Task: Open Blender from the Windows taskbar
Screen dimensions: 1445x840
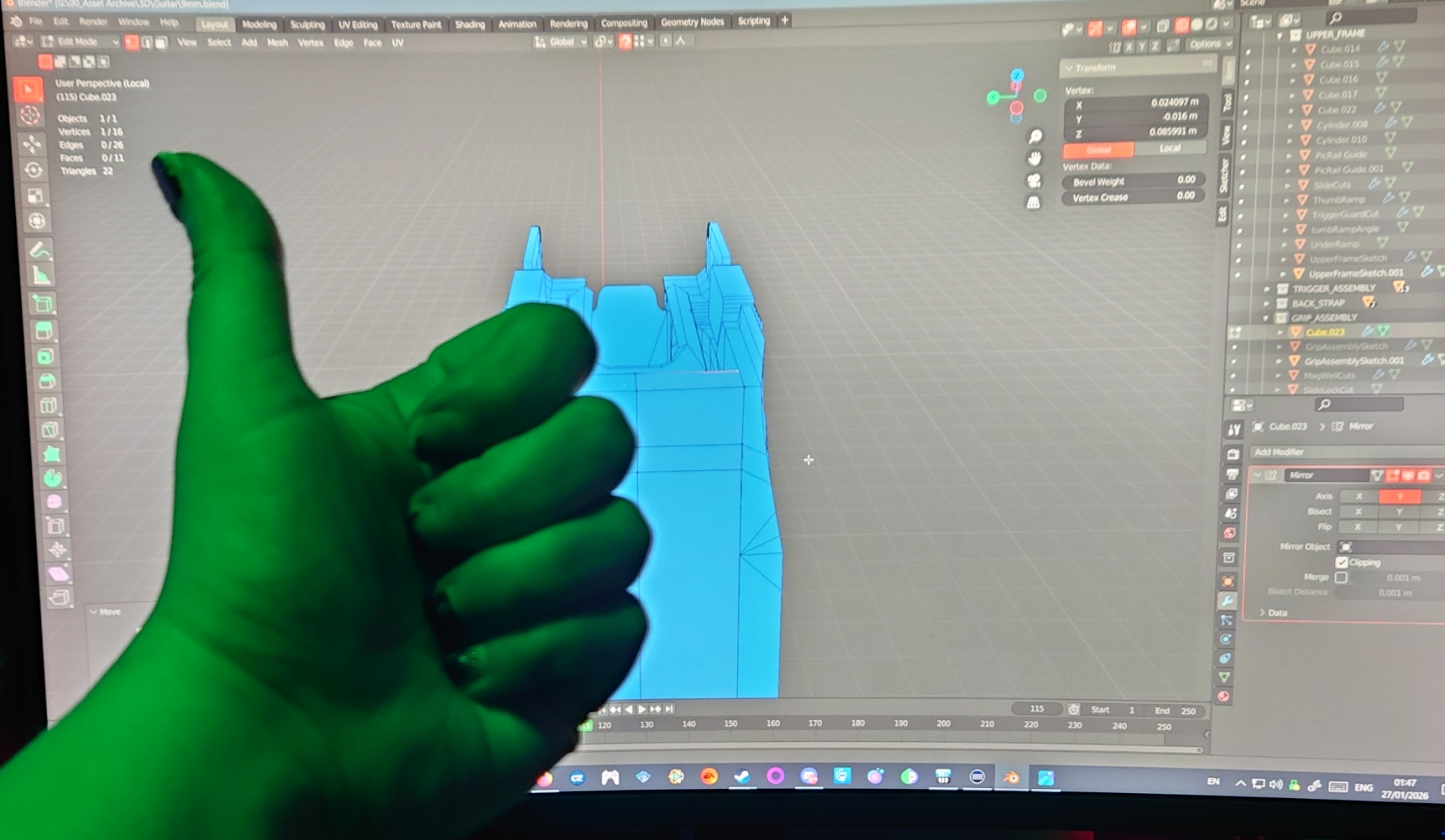Action: [x=1011, y=778]
